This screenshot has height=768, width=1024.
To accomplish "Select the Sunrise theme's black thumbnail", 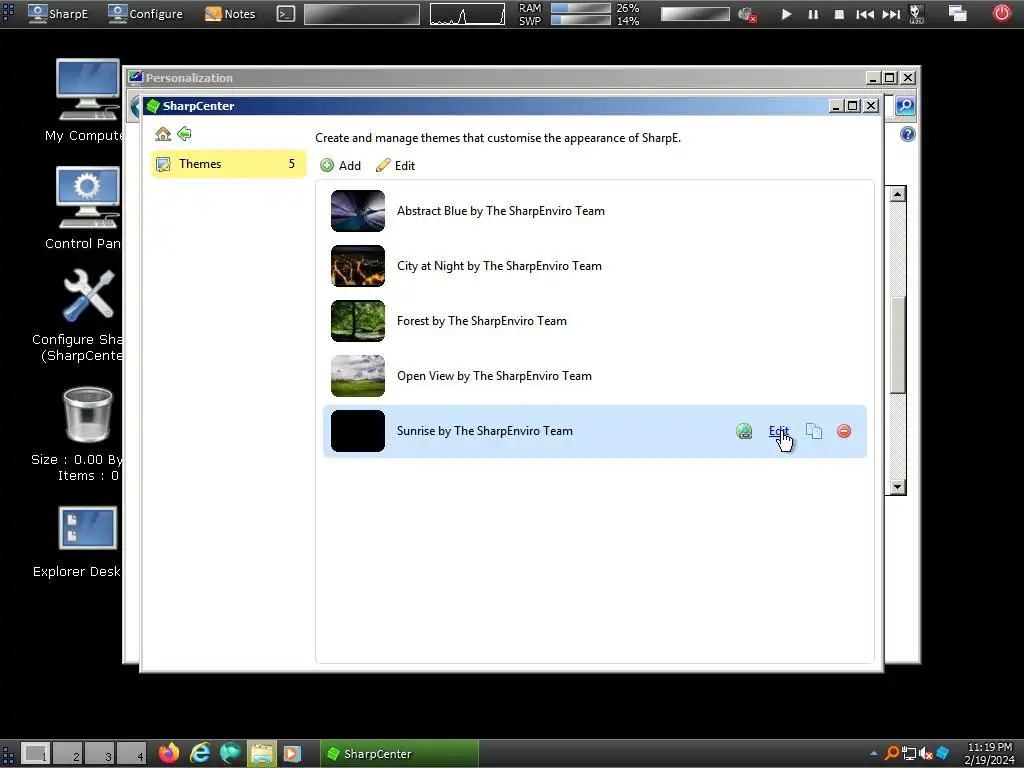I will coord(358,431).
